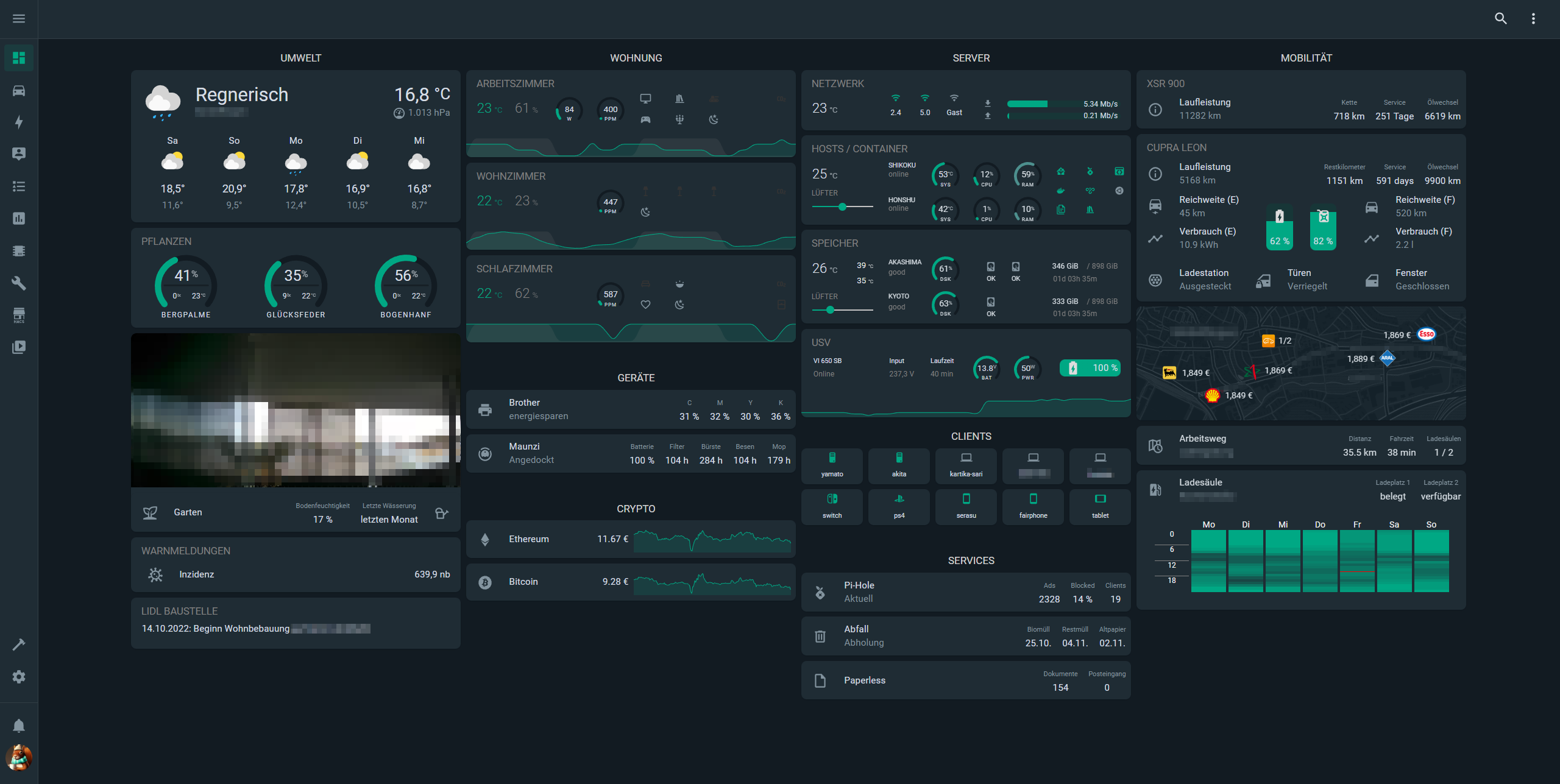Open the three-dot overflow menu
1560x784 pixels.
(x=1533, y=19)
